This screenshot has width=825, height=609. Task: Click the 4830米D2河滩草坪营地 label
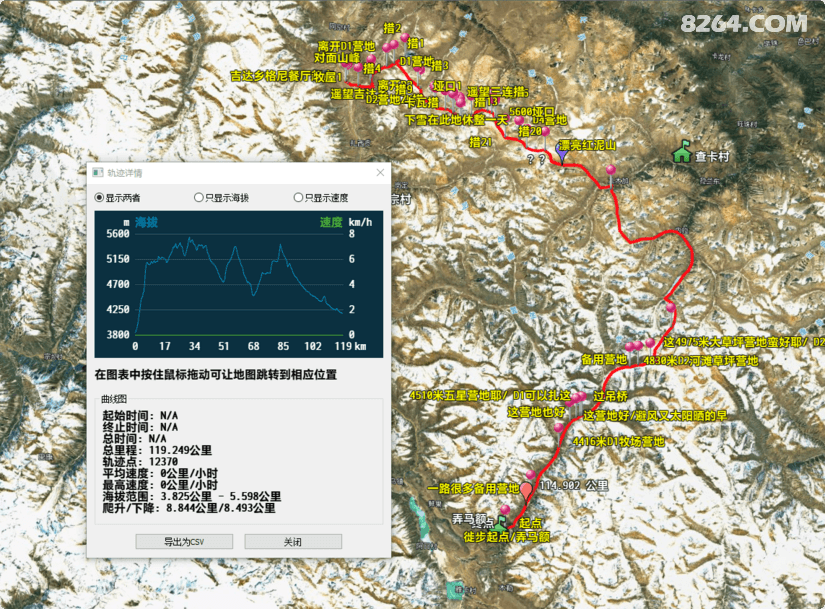pyautogui.click(x=701, y=361)
